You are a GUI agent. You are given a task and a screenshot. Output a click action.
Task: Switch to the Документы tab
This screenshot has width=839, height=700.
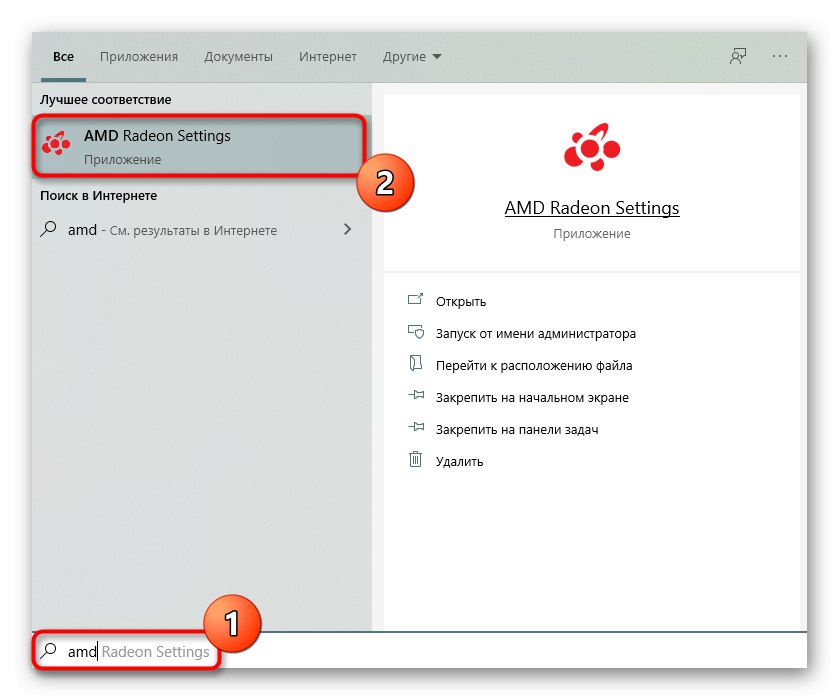click(x=238, y=57)
